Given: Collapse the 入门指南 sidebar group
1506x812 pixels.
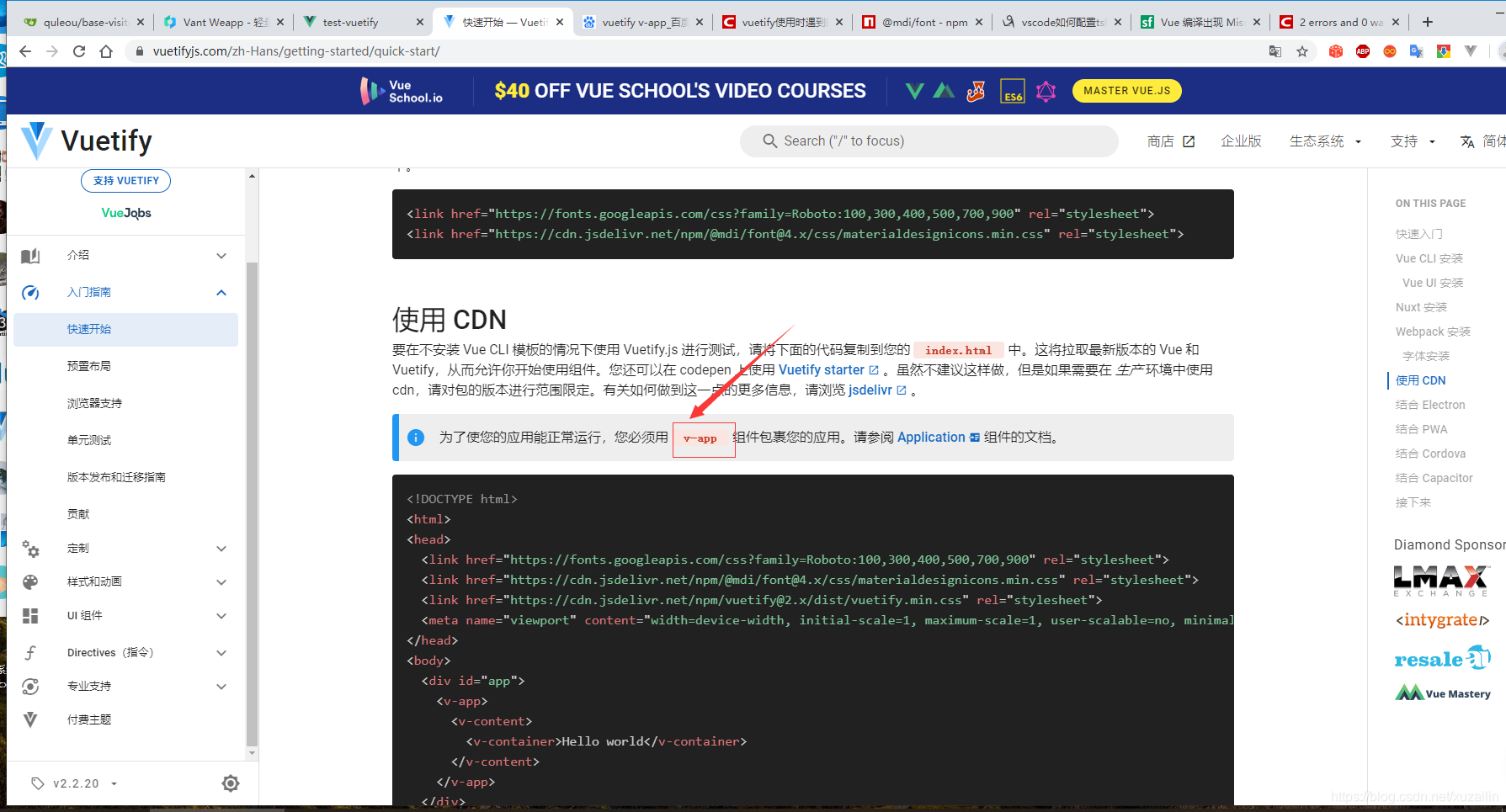Looking at the screenshot, I should point(221,293).
